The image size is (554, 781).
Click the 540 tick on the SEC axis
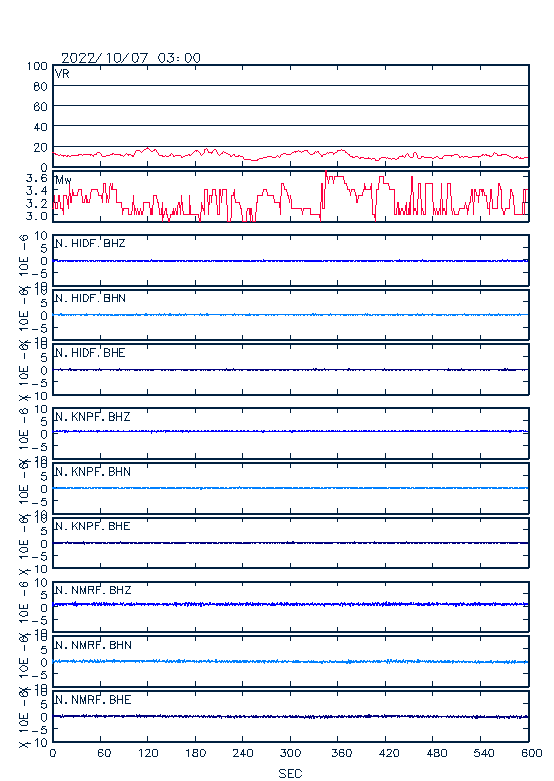[x=483, y=753]
